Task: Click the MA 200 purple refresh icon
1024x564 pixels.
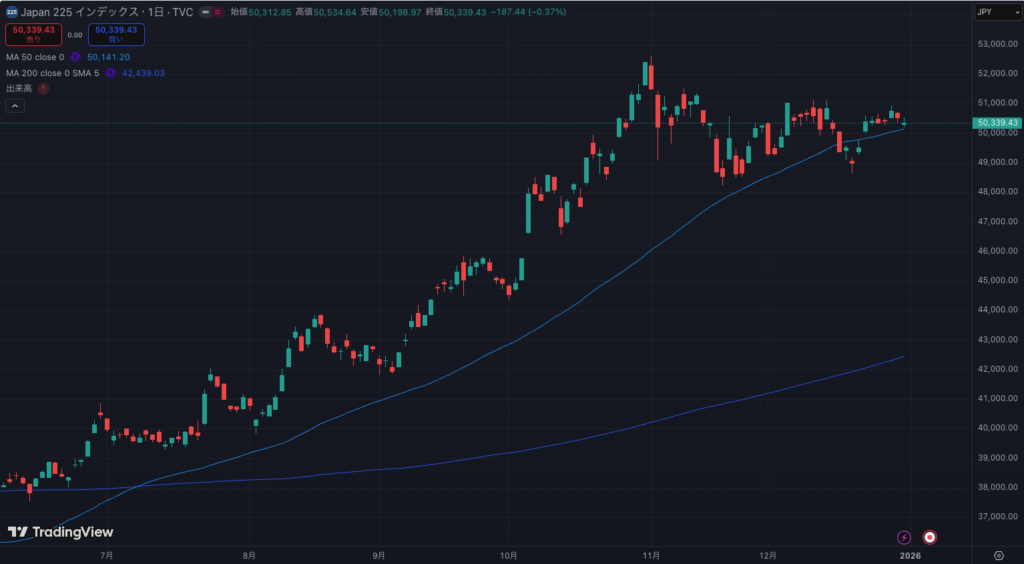Action: pos(111,73)
